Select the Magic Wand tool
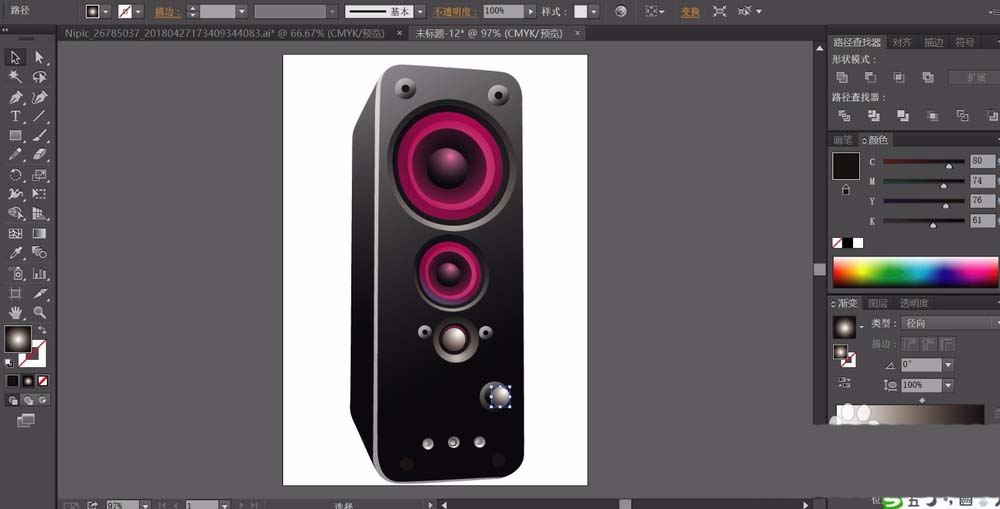Screen dimensions: 1000x509 [x=15, y=77]
